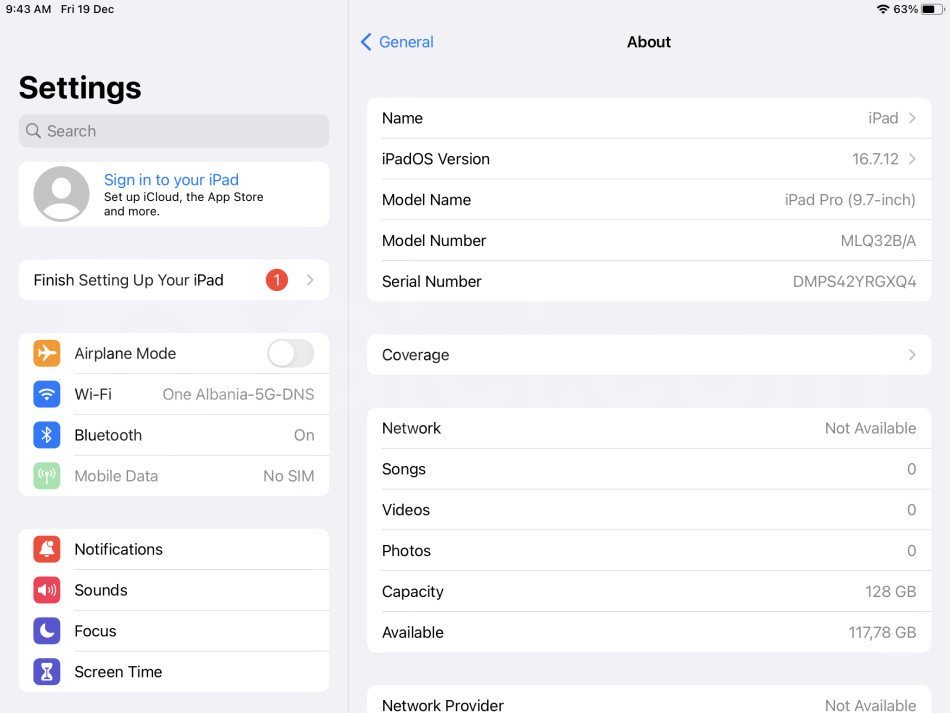
Task: Open iPadOS Version details chevron
Action: click(x=911, y=159)
